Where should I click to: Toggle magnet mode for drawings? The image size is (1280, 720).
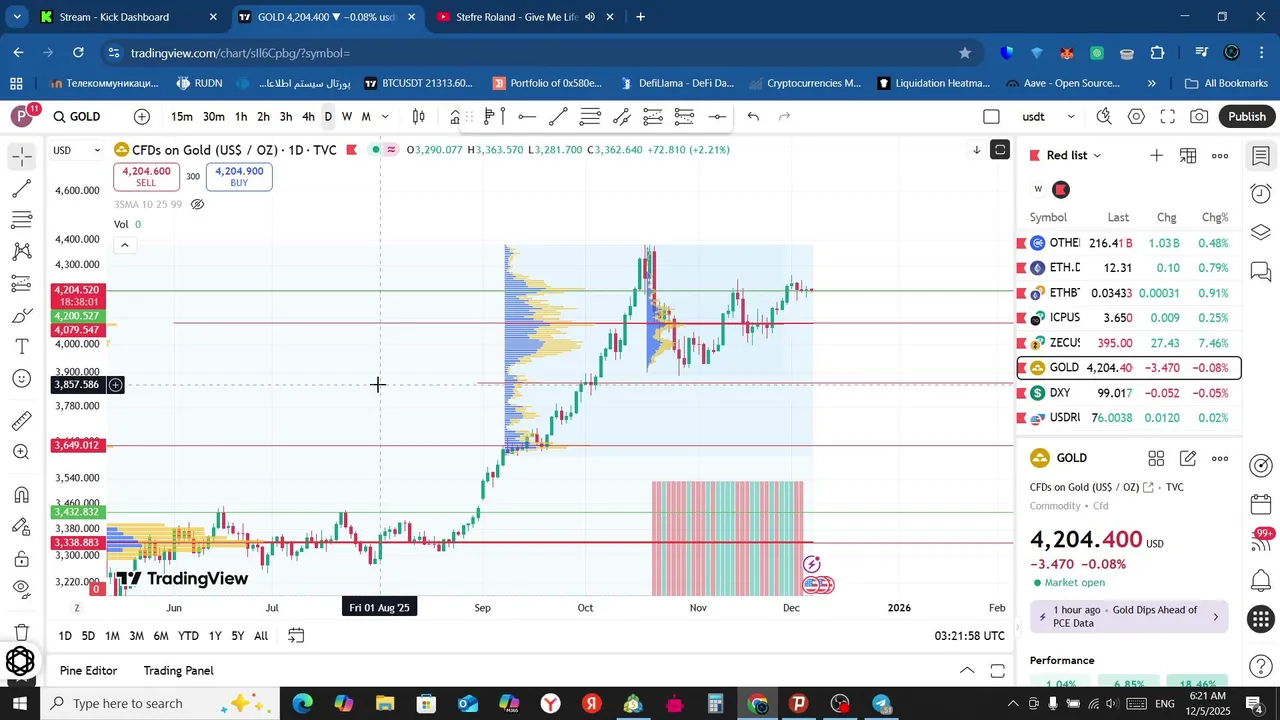pos(22,495)
